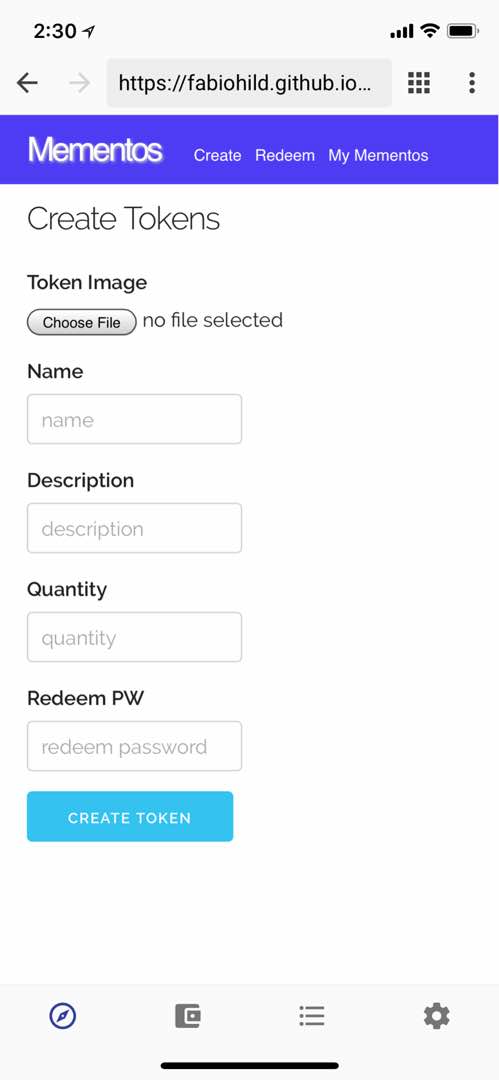The width and height of the screenshot is (499, 1080).
Task: Open the wallet icon in bottom bar
Action: [187, 1015]
